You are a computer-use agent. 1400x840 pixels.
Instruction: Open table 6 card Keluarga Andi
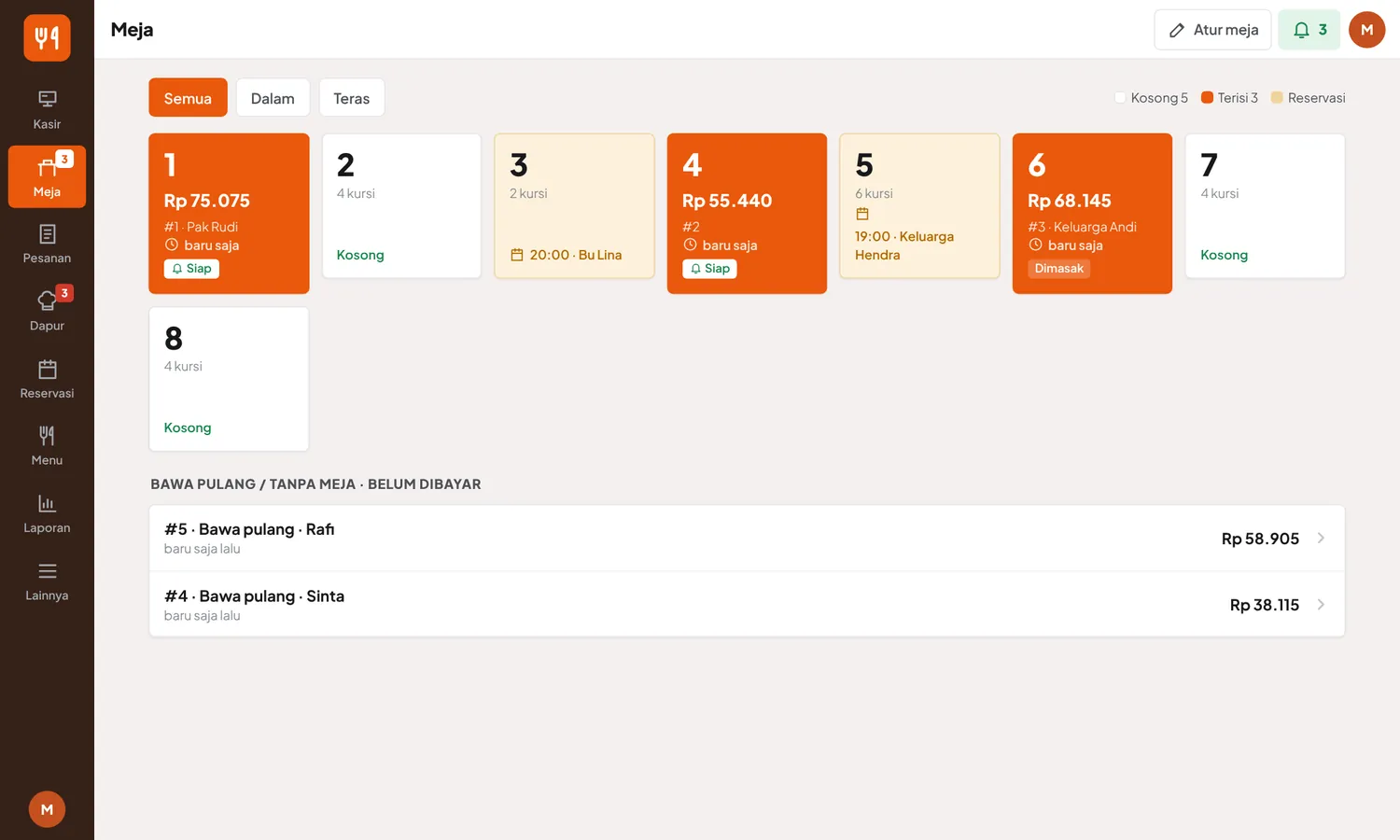1092,214
